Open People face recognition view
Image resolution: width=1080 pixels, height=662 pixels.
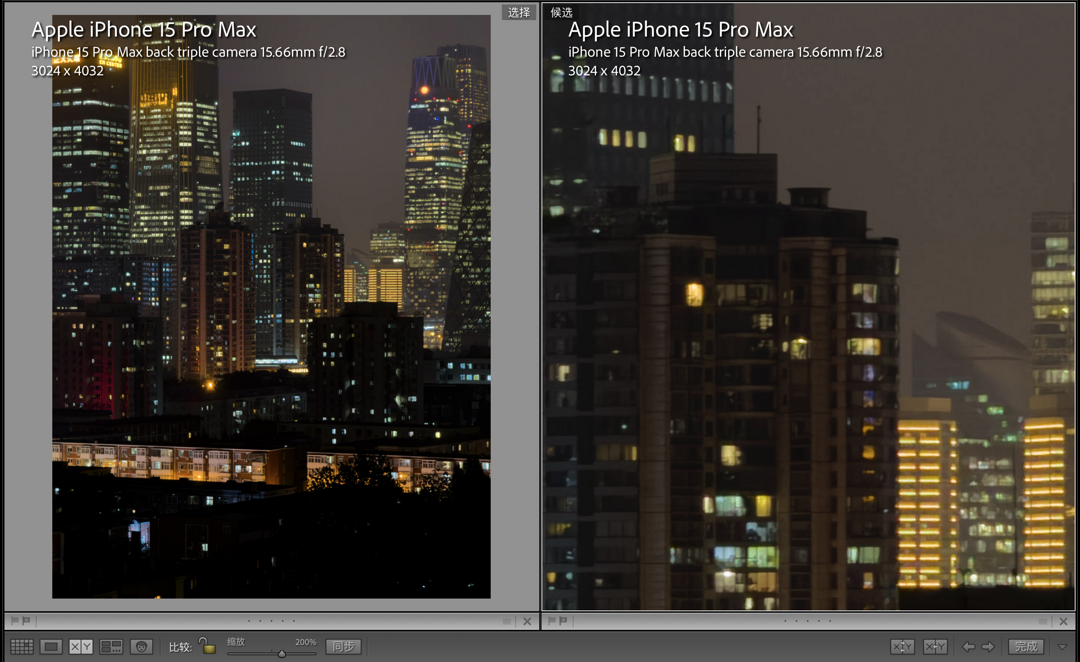(141, 647)
